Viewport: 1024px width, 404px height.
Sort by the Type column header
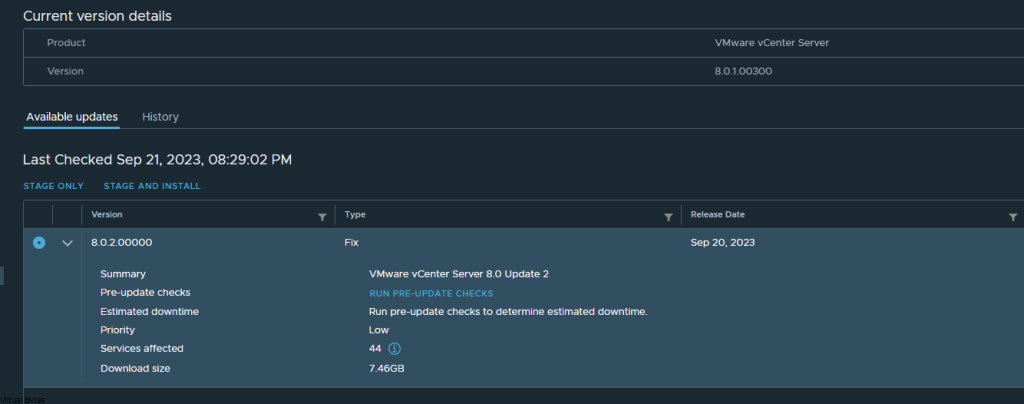[355, 214]
